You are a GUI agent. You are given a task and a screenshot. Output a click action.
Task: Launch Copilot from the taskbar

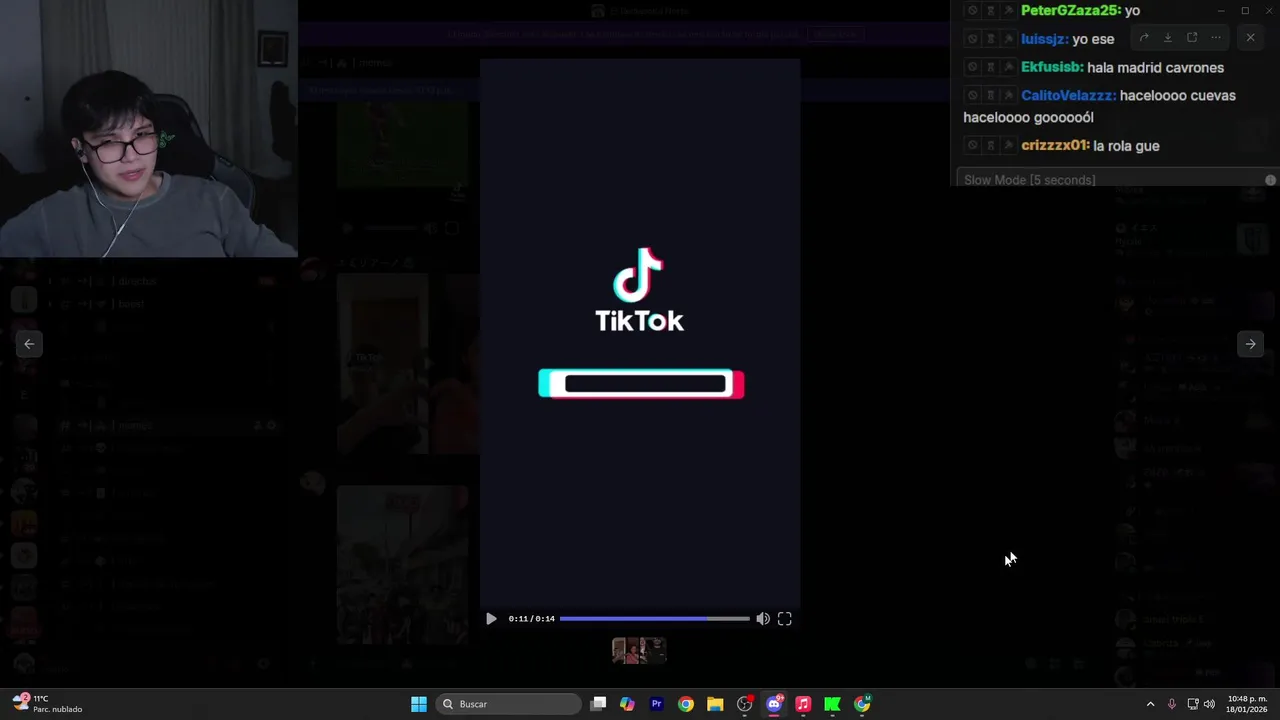(627, 704)
